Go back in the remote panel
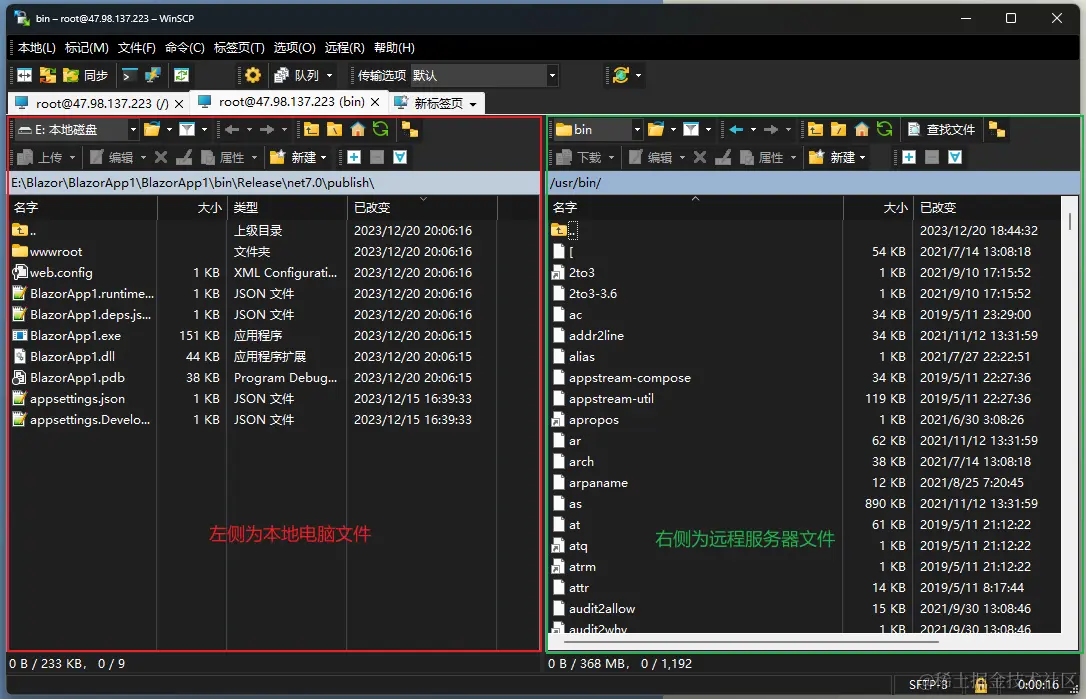 point(736,130)
